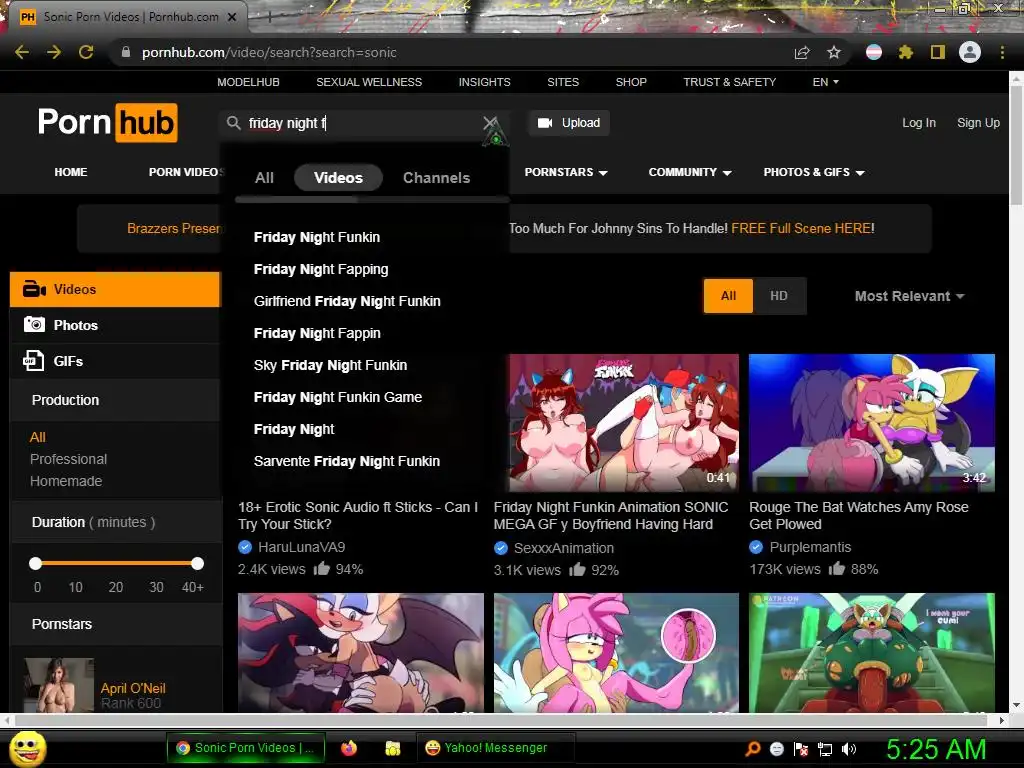Image resolution: width=1024 pixels, height=768 pixels.
Task: Open the April O'Neil sidebar link
Action: pyautogui.click(x=133, y=688)
